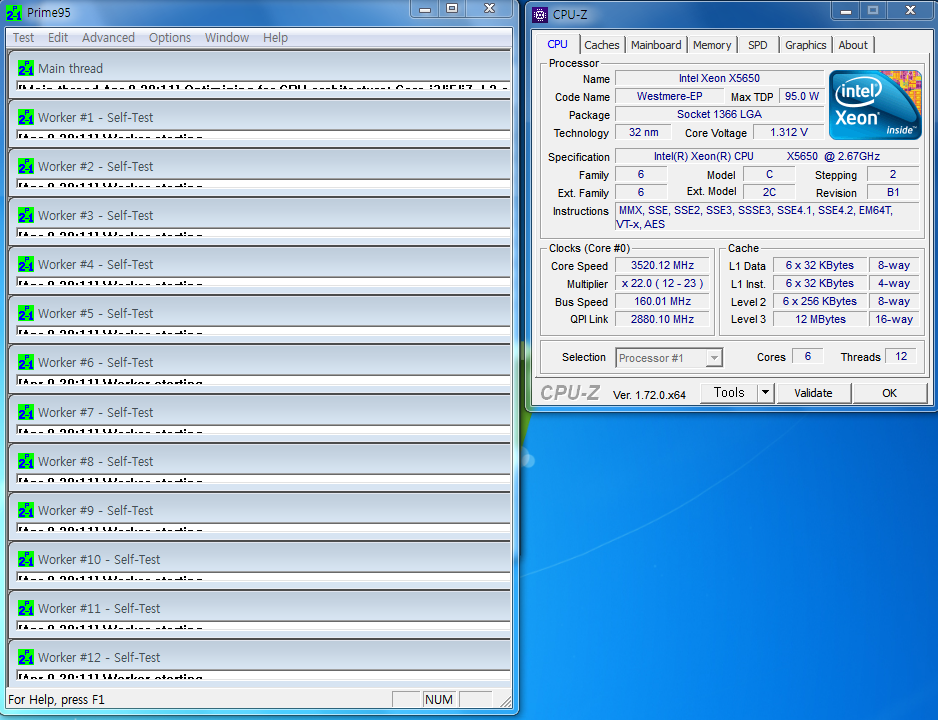Image resolution: width=938 pixels, height=720 pixels.
Task: Click the x 22.0 multiplier value
Action: [x=662, y=283]
